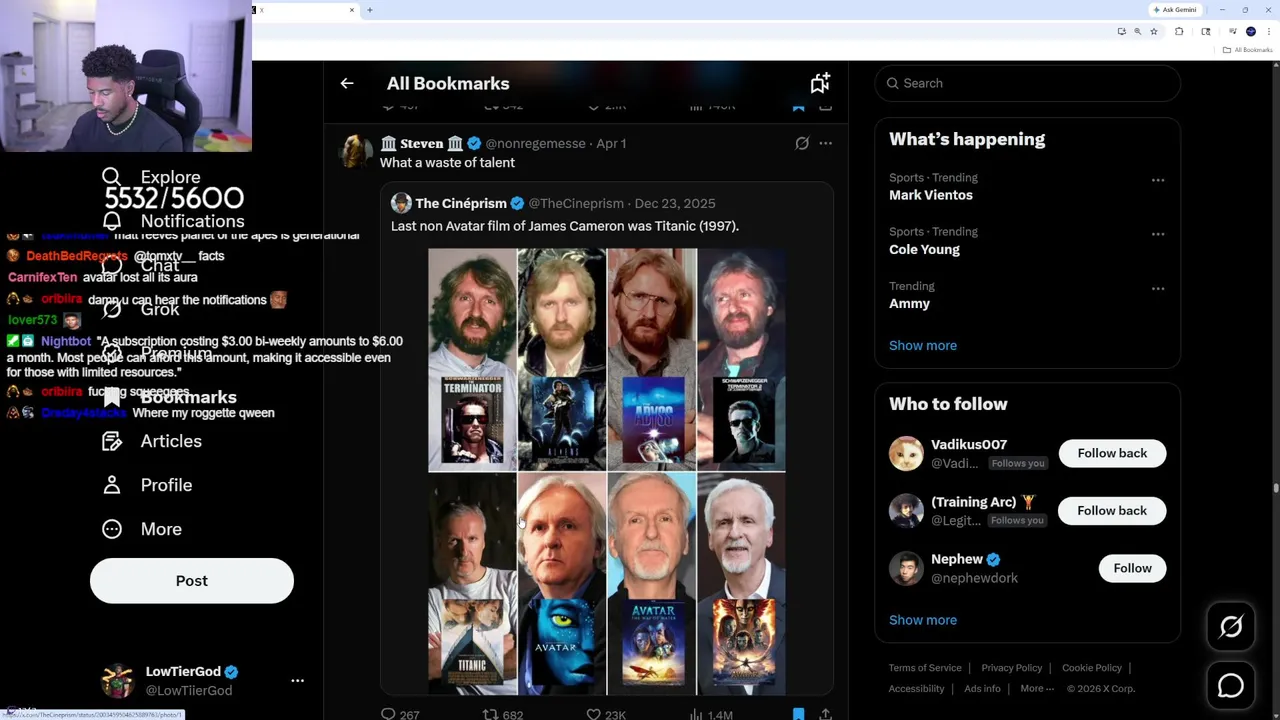This screenshot has height=720, width=1280.
Task: Follow back the (Training Arc) account
Action: (x=1112, y=510)
